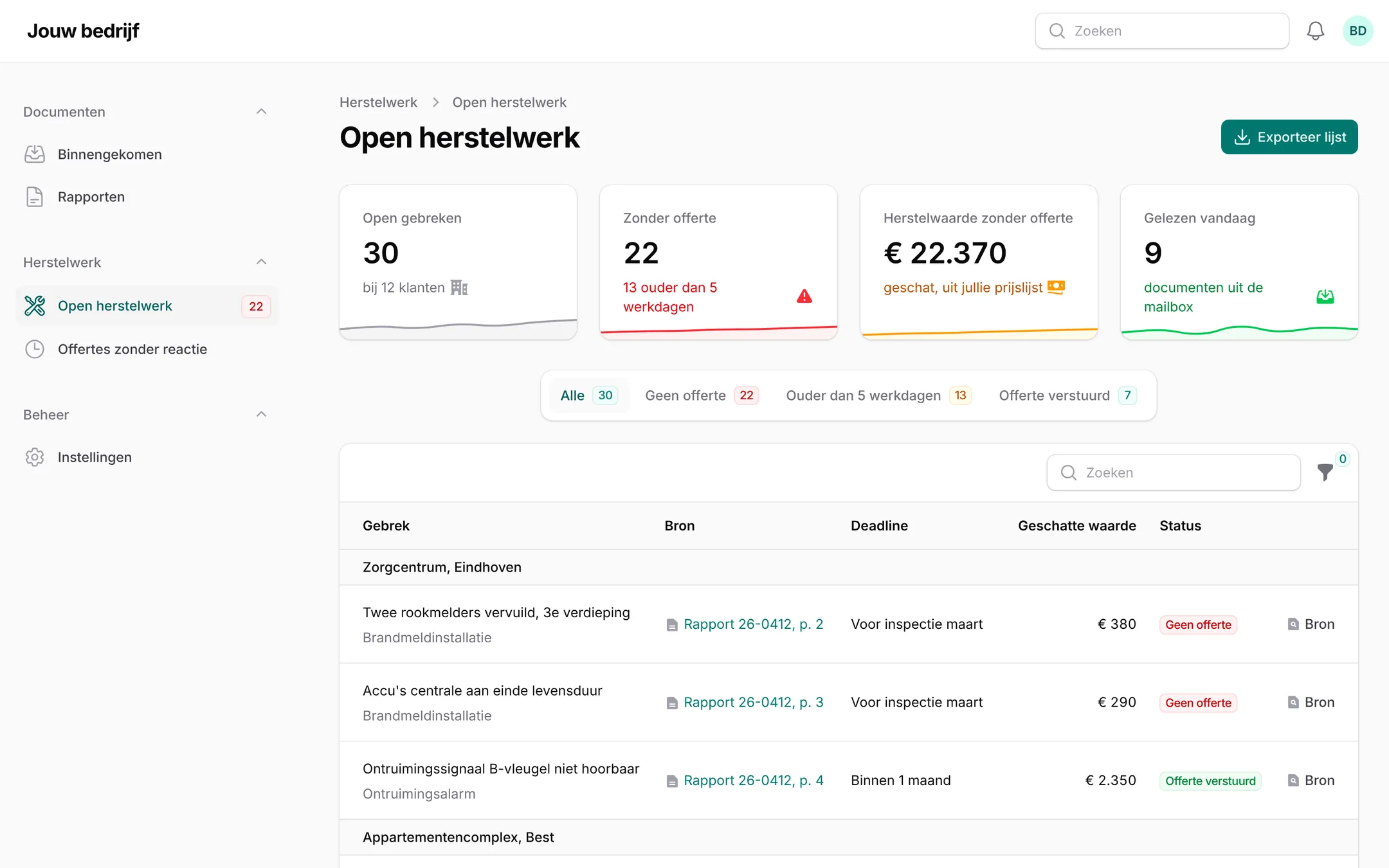This screenshot has height=868, width=1389.
Task: Collapse the Beheer sidebar section
Action: click(x=261, y=415)
